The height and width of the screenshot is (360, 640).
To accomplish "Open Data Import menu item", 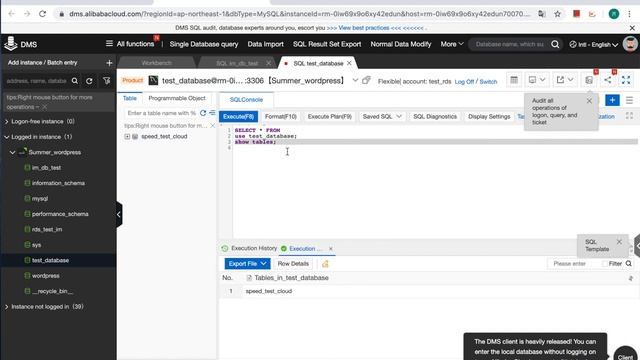I will (265, 44).
